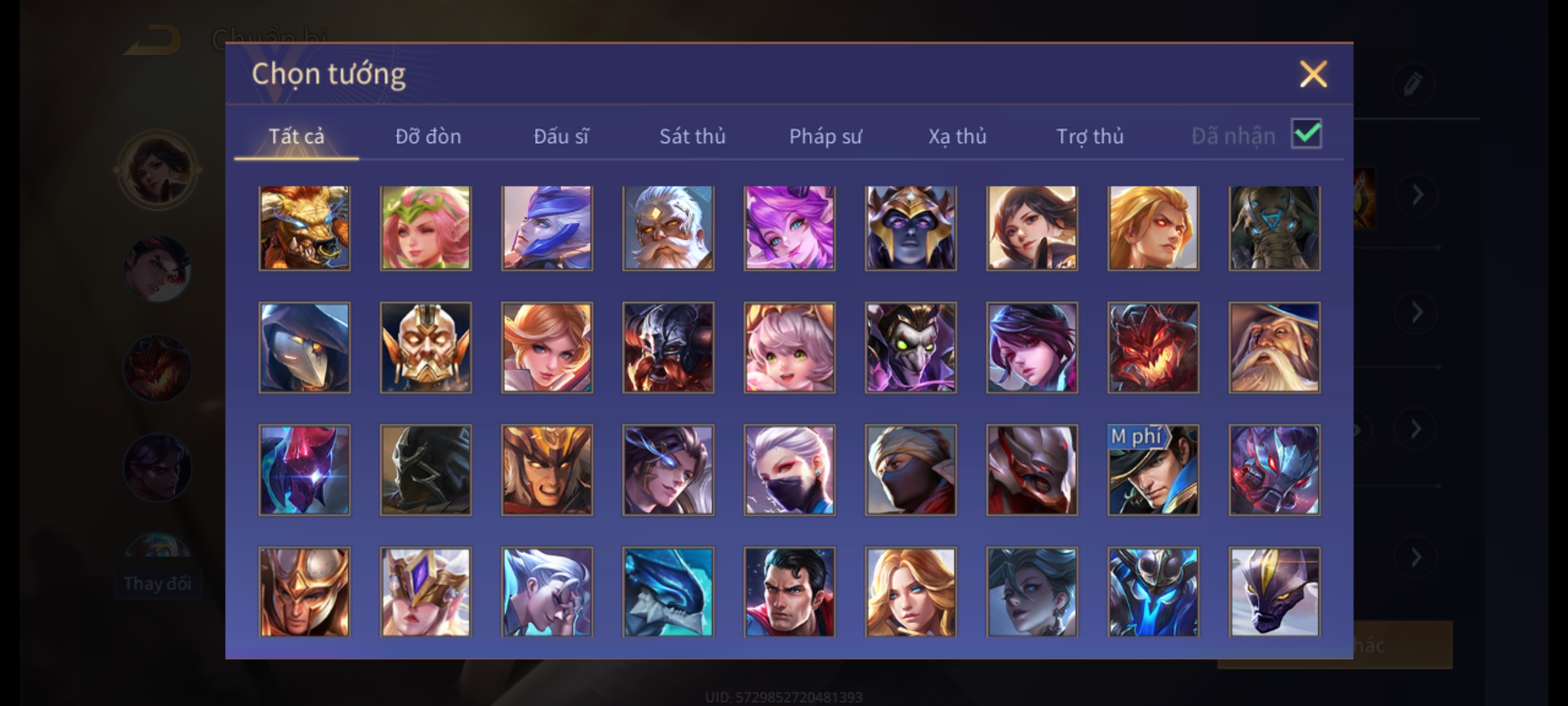Select the red lava demon hero
Viewport: 1568px width, 706px height.
point(1153,347)
